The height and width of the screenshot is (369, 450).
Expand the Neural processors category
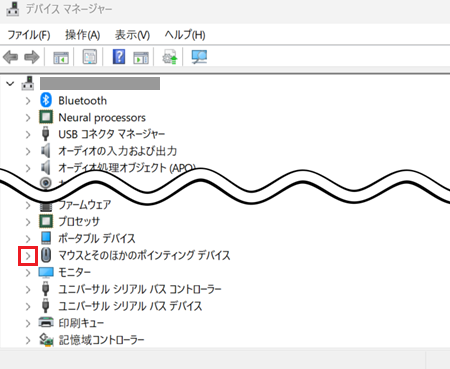[28, 118]
